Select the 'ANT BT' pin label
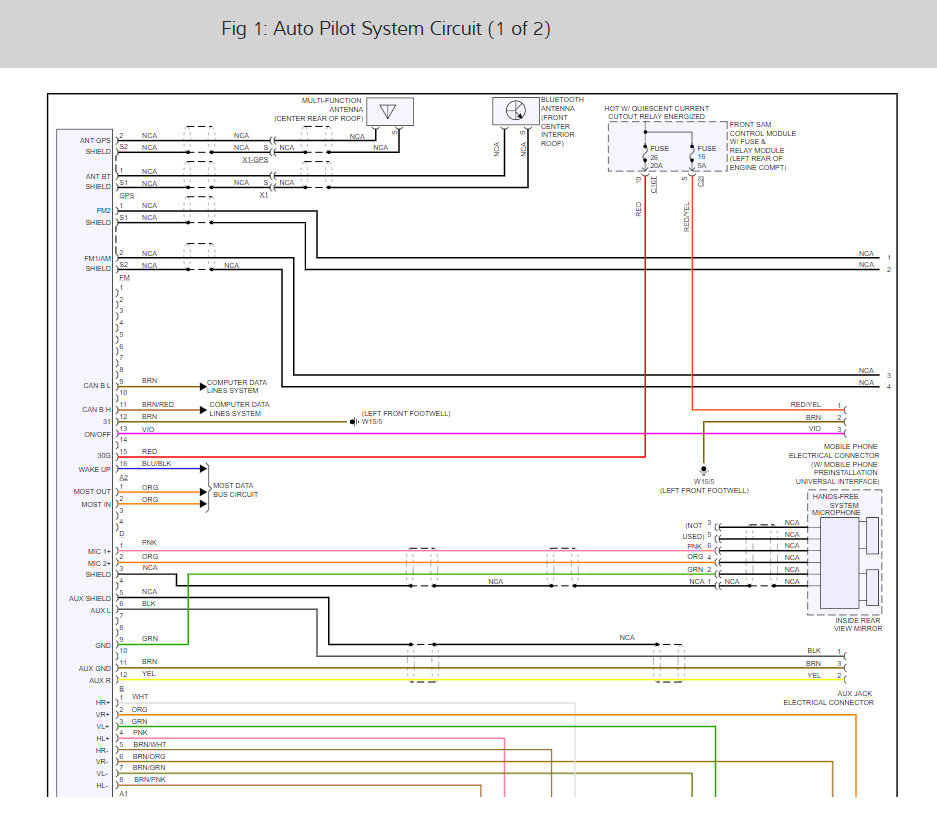The height and width of the screenshot is (819, 937). [98, 176]
